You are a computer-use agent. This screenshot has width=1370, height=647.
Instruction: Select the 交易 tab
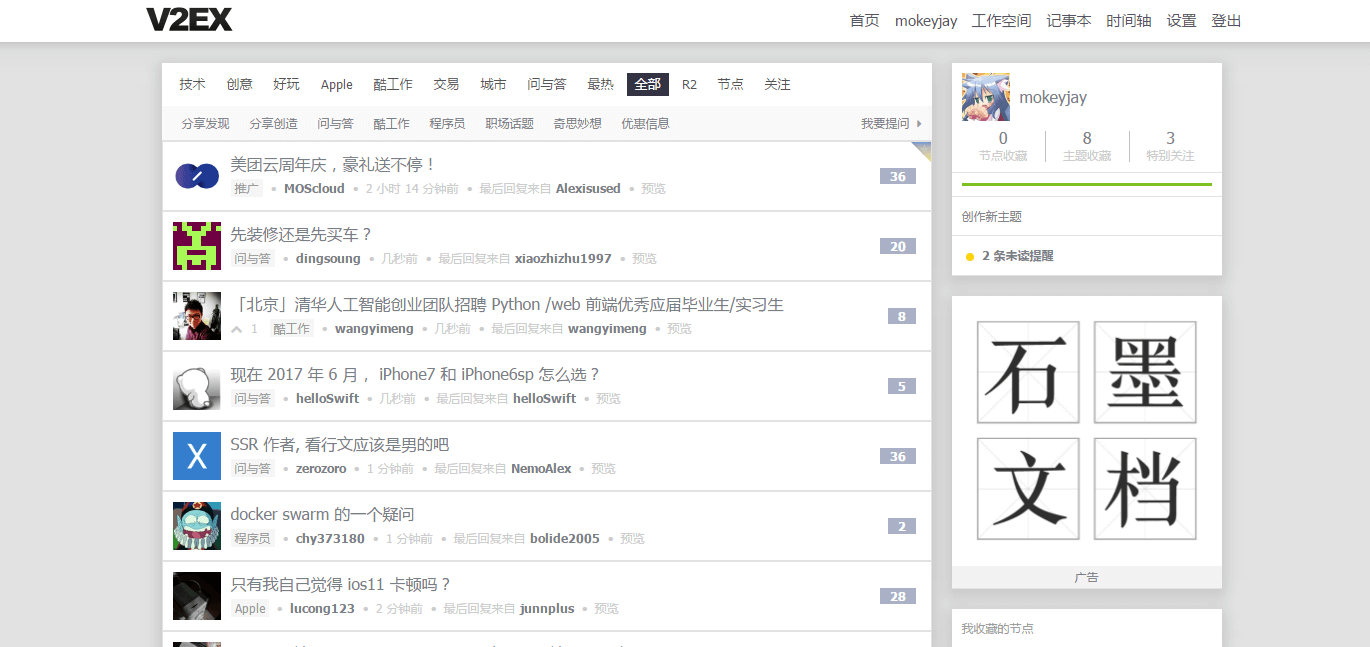(446, 84)
